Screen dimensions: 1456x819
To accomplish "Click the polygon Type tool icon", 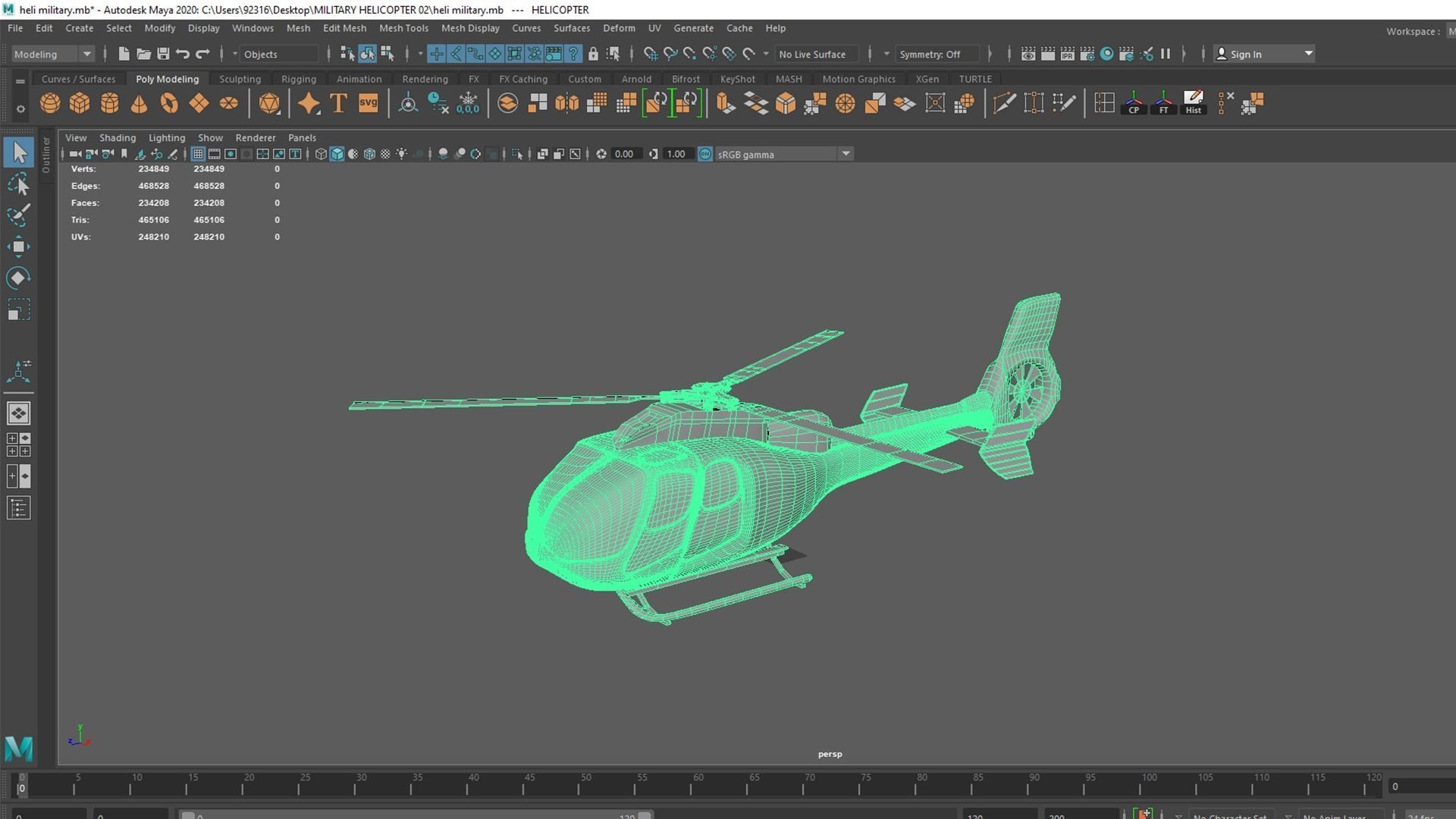I will (338, 103).
